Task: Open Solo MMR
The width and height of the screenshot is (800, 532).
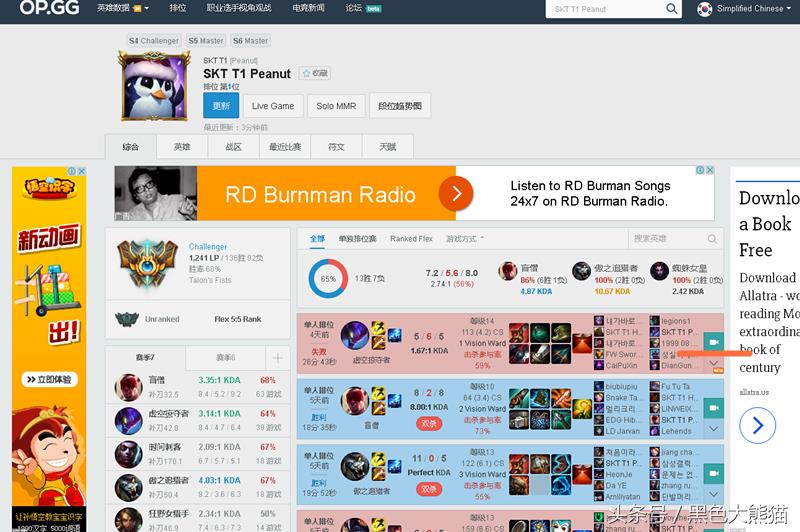Action: pos(336,106)
